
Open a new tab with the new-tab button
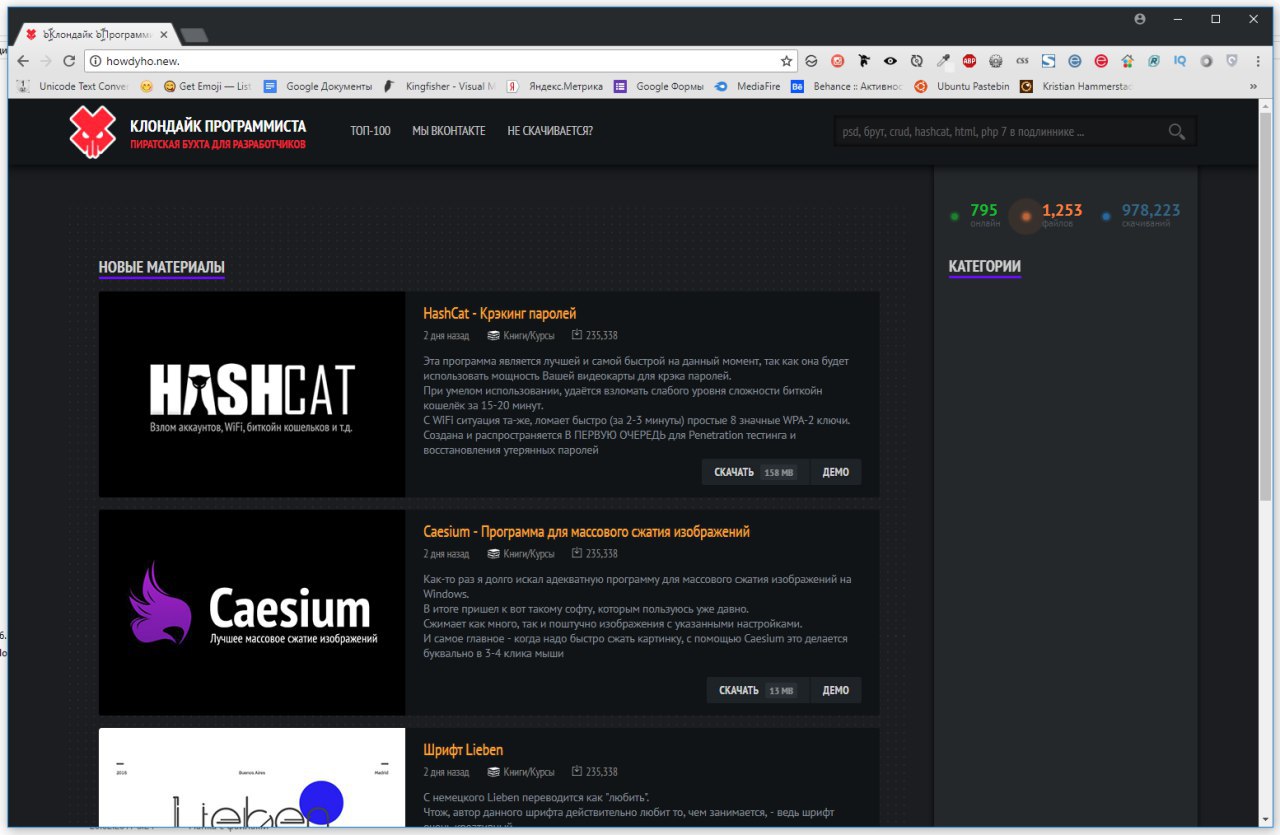[x=195, y=35]
